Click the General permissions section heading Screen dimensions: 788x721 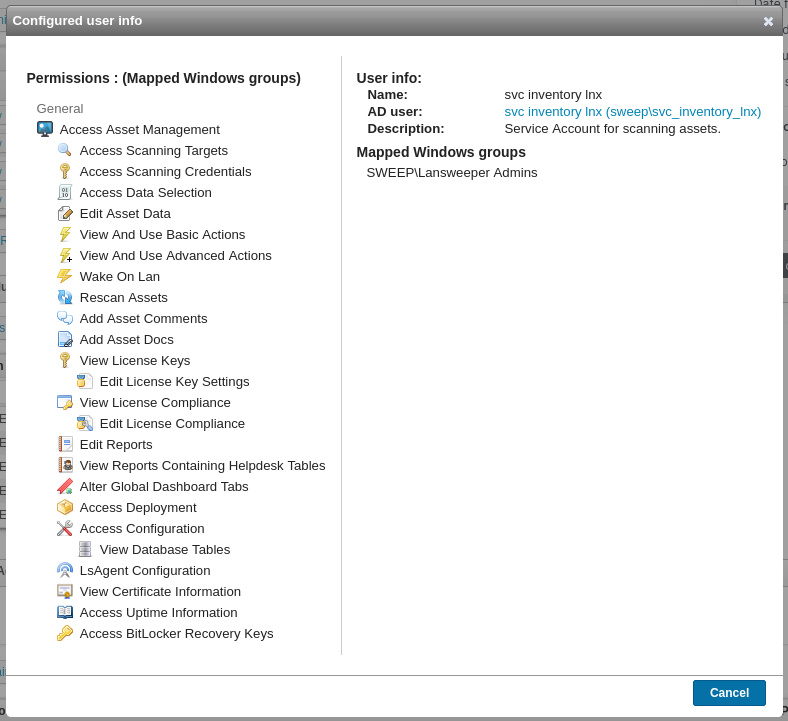pos(60,109)
